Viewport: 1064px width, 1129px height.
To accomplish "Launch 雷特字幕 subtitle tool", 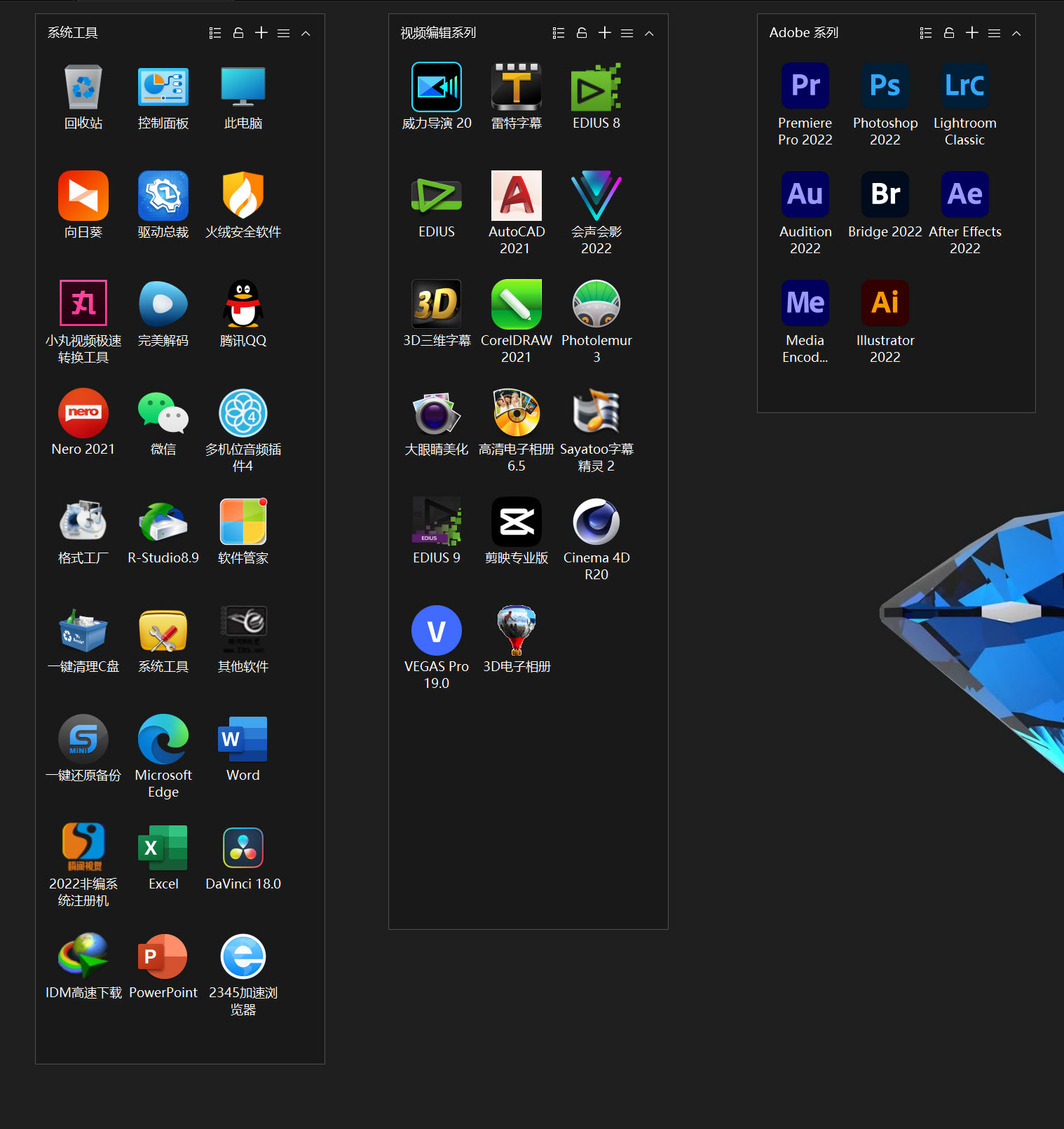I will pos(517,87).
